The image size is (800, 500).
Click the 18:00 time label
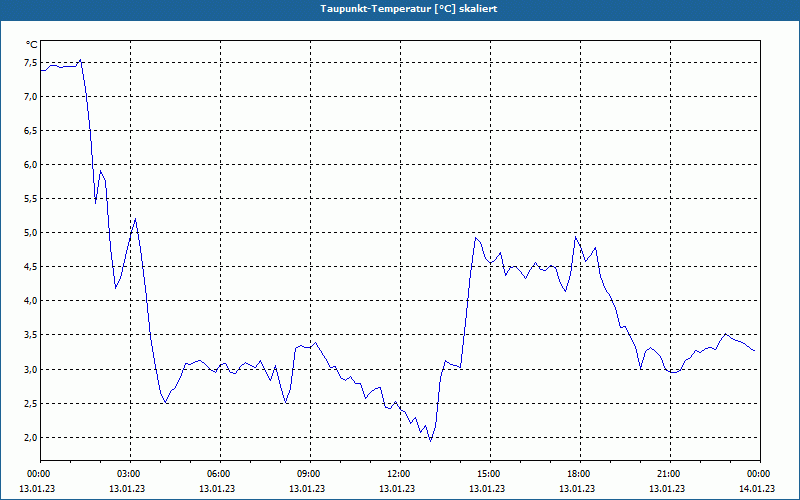coord(580,474)
